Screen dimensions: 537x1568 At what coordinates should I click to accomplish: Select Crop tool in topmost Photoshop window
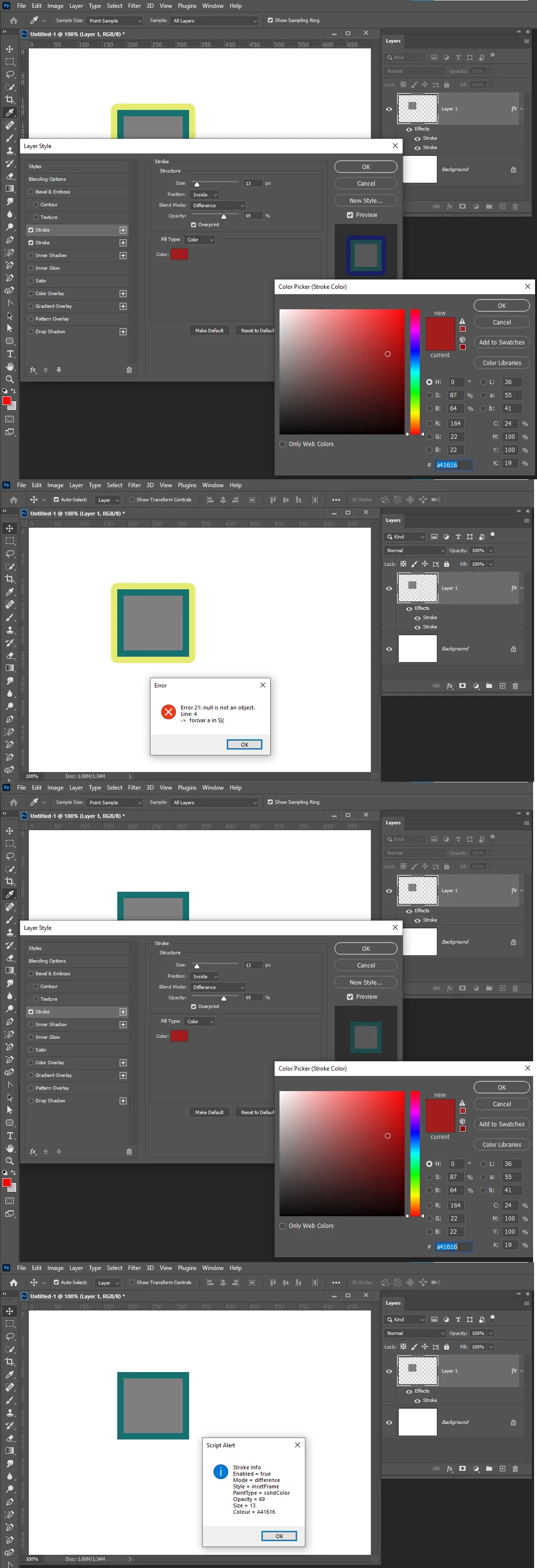pyautogui.click(x=10, y=100)
